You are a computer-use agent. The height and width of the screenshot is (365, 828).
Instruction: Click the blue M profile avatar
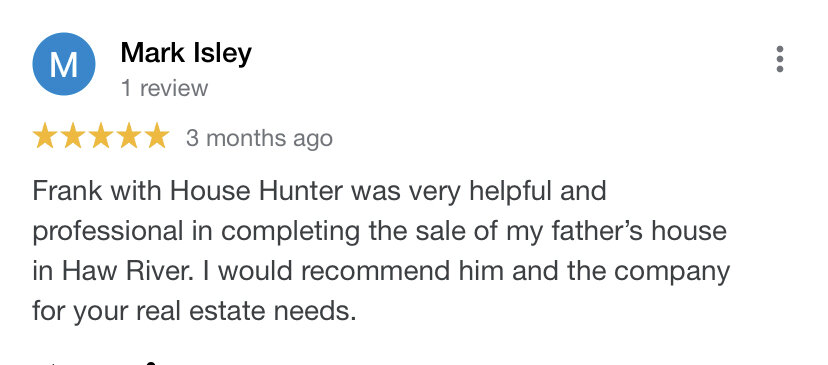point(64,64)
